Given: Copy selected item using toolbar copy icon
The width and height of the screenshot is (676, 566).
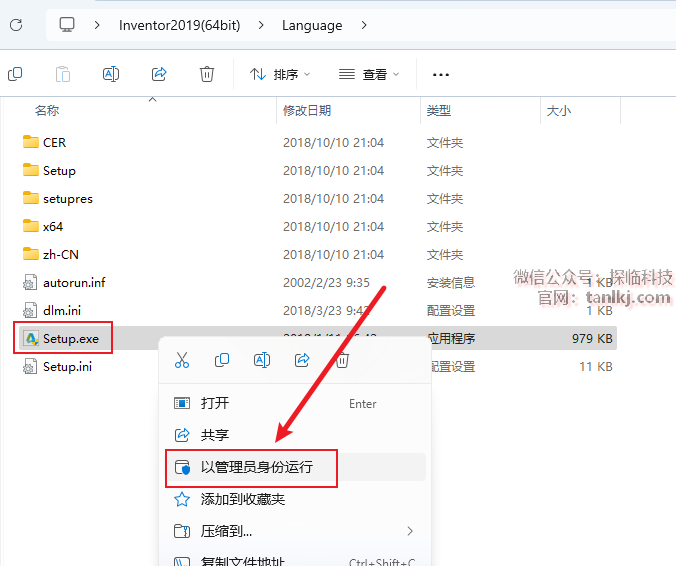Looking at the screenshot, I should pos(15,74).
